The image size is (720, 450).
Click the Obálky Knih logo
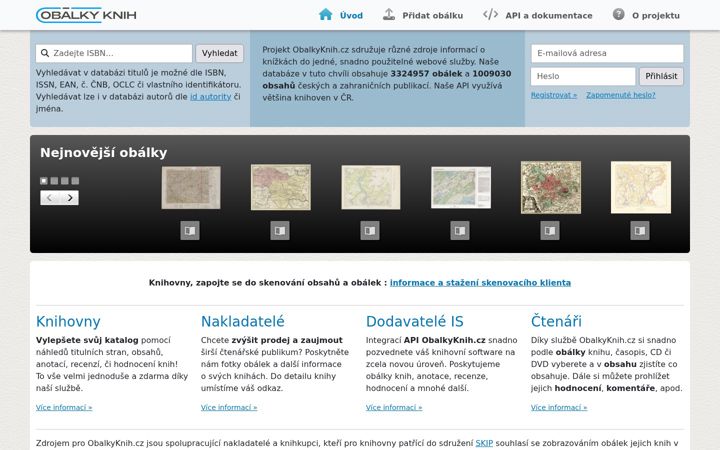pyautogui.click(x=86, y=15)
